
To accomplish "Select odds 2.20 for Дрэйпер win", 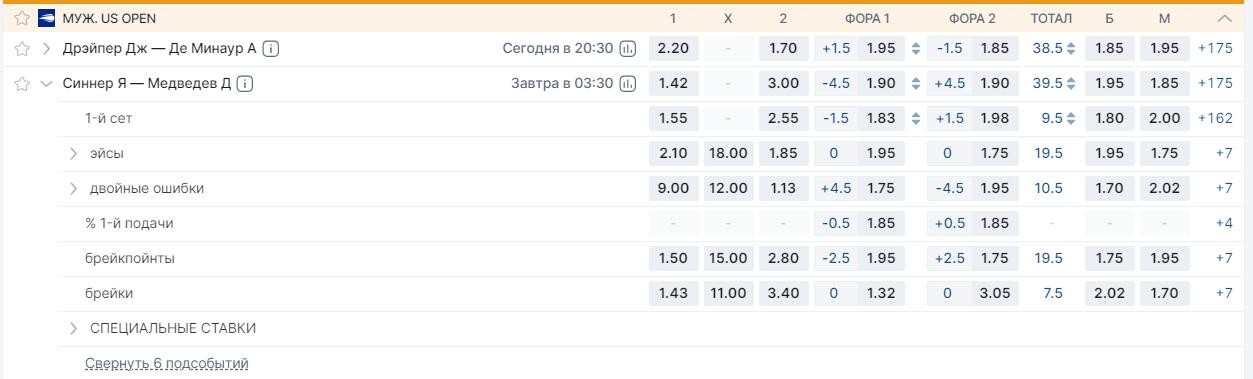I will coord(673,48).
